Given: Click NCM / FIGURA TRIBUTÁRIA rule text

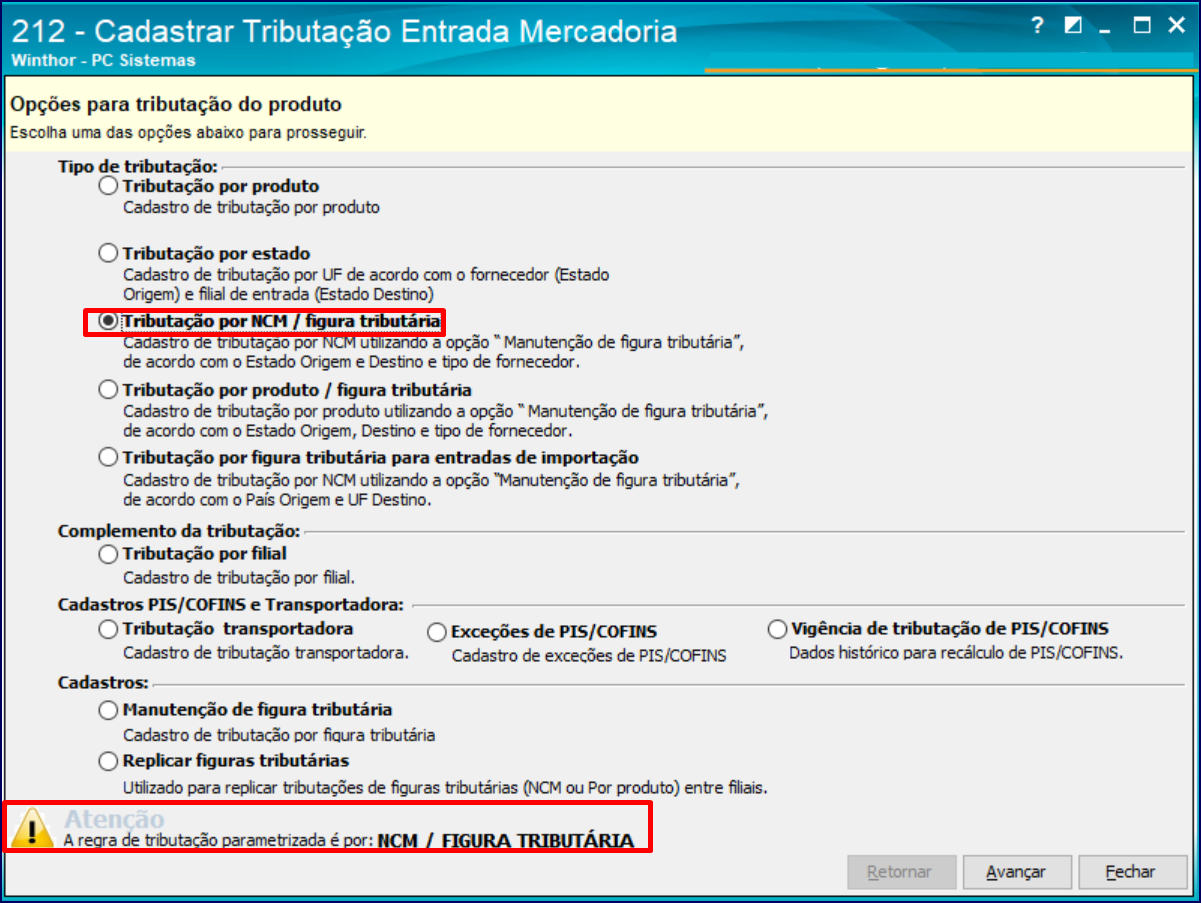Looking at the screenshot, I should 506,841.
